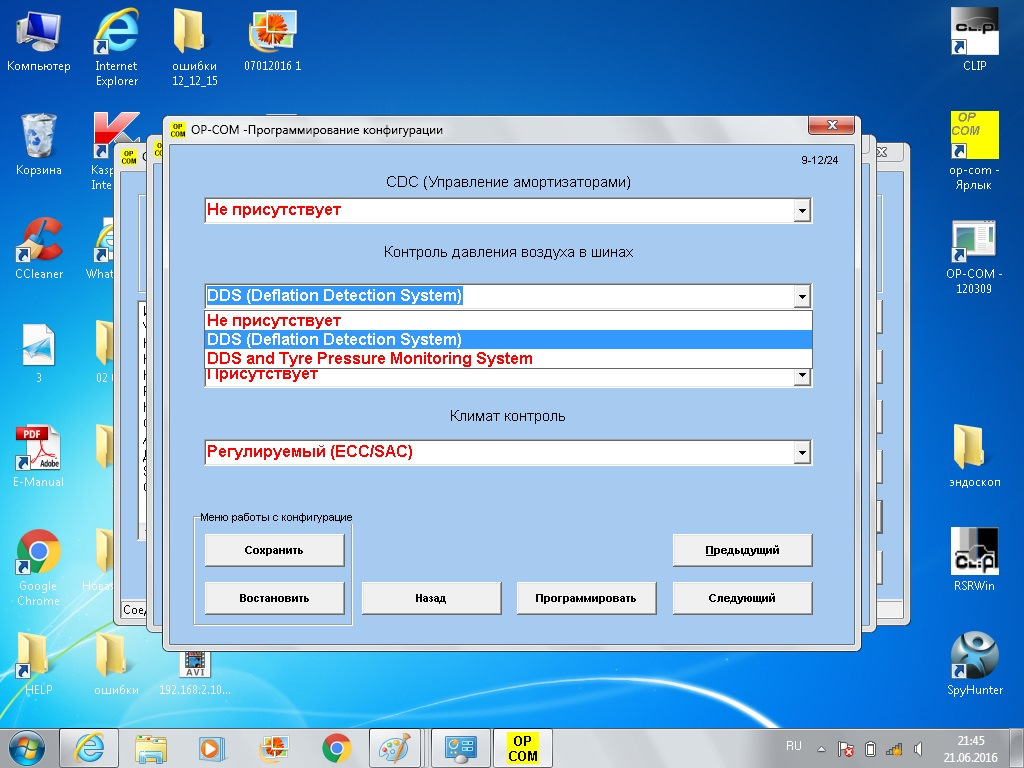Open the E-Manual PDF shortcut
Image resolution: width=1024 pixels, height=768 pixels.
(39, 457)
